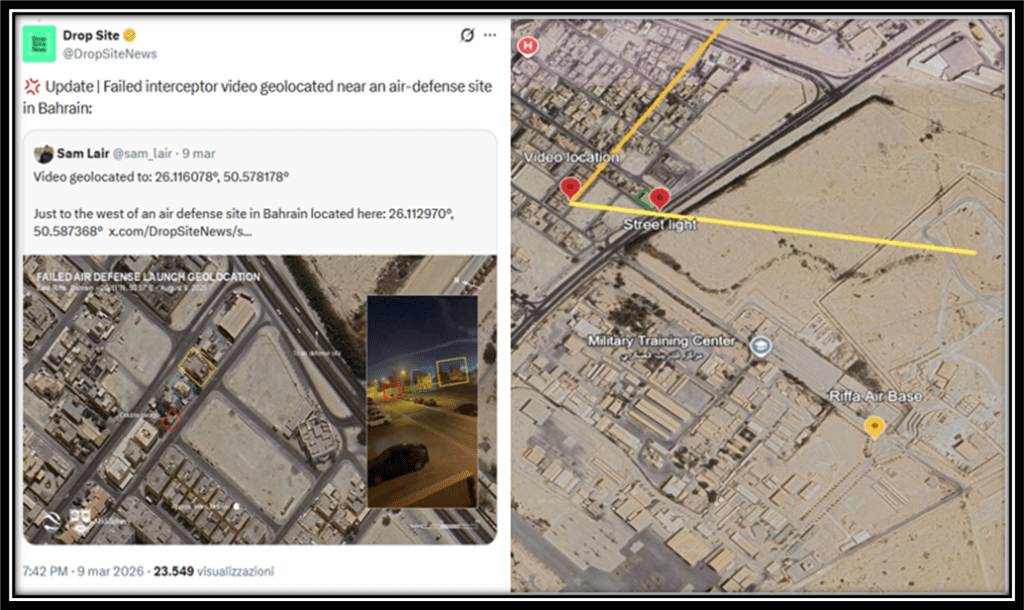The image size is (1024, 610).
Task: Open the @DropSiteNews handle link
Action: (x=109, y=53)
